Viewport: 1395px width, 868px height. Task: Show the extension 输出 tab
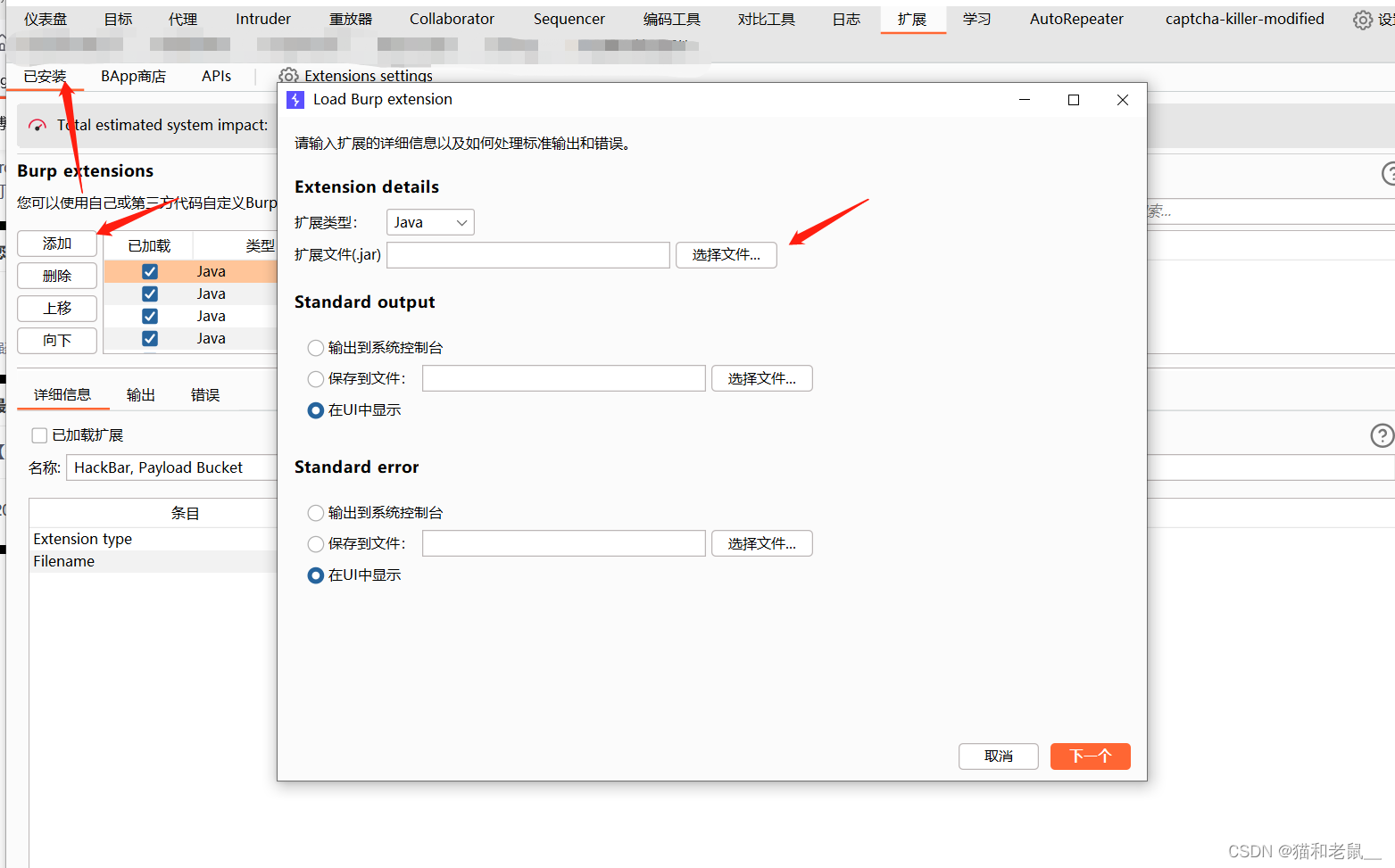(x=141, y=395)
